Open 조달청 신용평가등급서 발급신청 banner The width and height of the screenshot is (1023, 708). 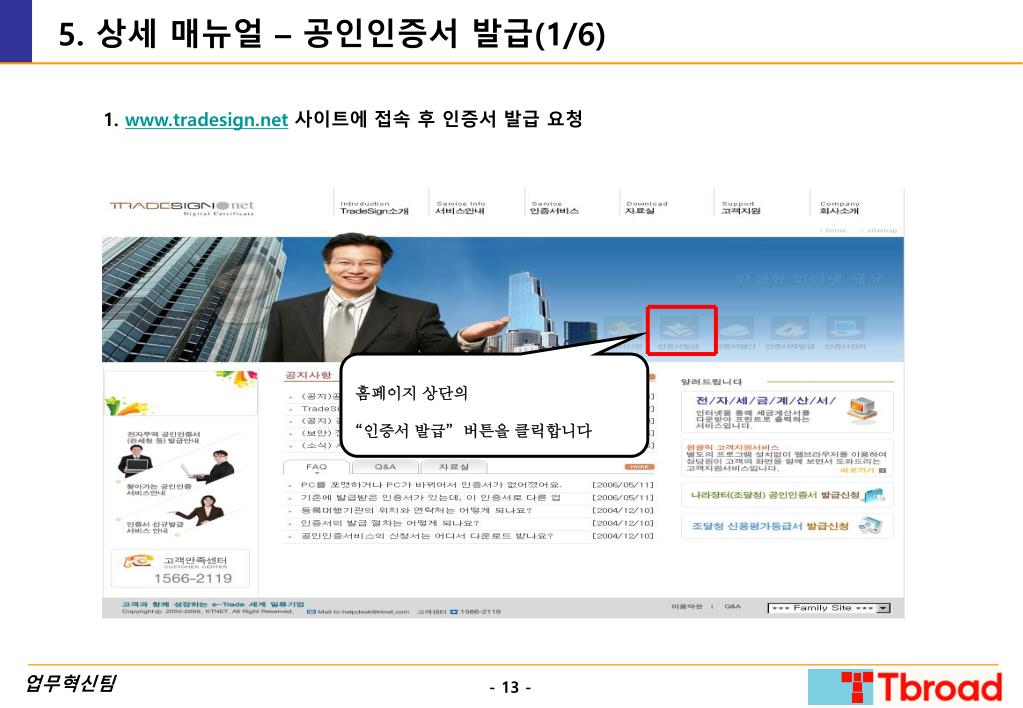pyautogui.click(x=787, y=526)
